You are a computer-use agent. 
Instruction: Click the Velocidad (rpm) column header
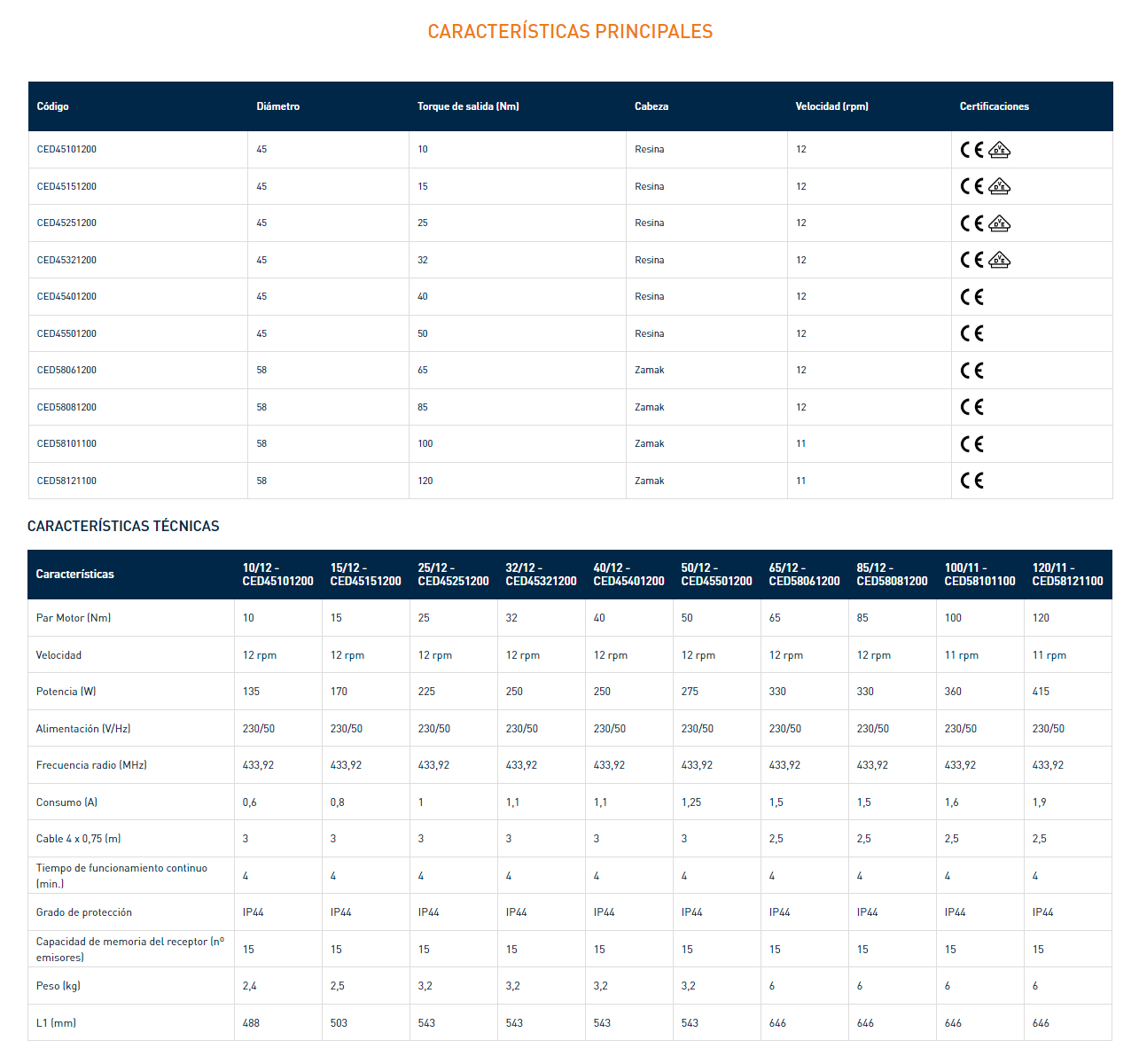[x=831, y=106]
